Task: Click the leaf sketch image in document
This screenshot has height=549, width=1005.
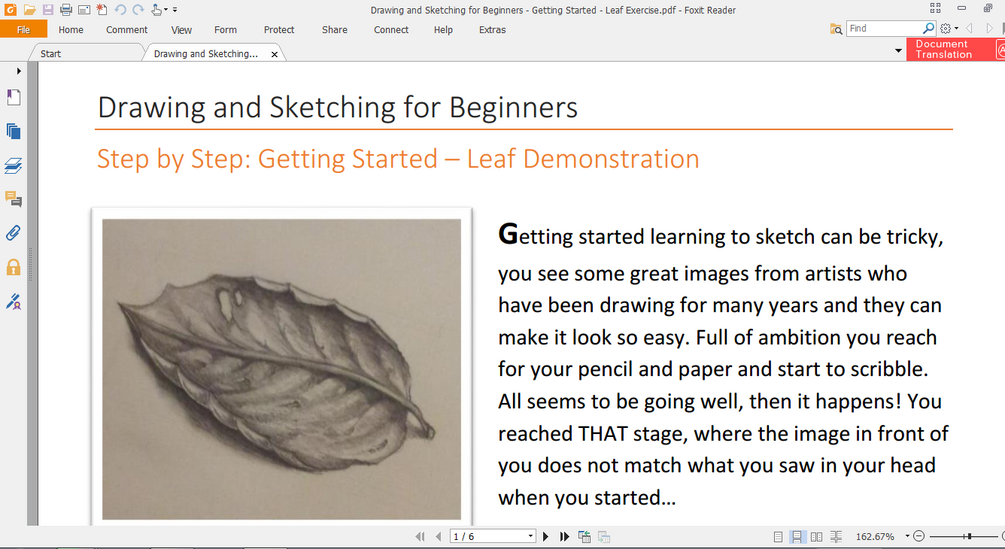Action: (x=281, y=369)
